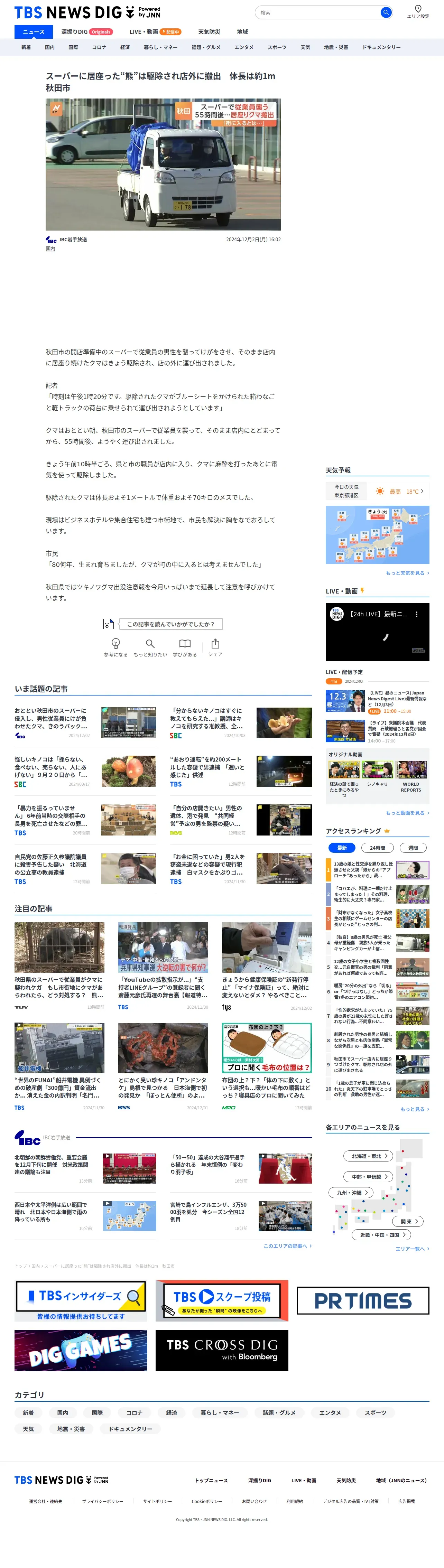Click the シェア share icon
The width and height of the screenshot is (444, 1568).
point(215,643)
